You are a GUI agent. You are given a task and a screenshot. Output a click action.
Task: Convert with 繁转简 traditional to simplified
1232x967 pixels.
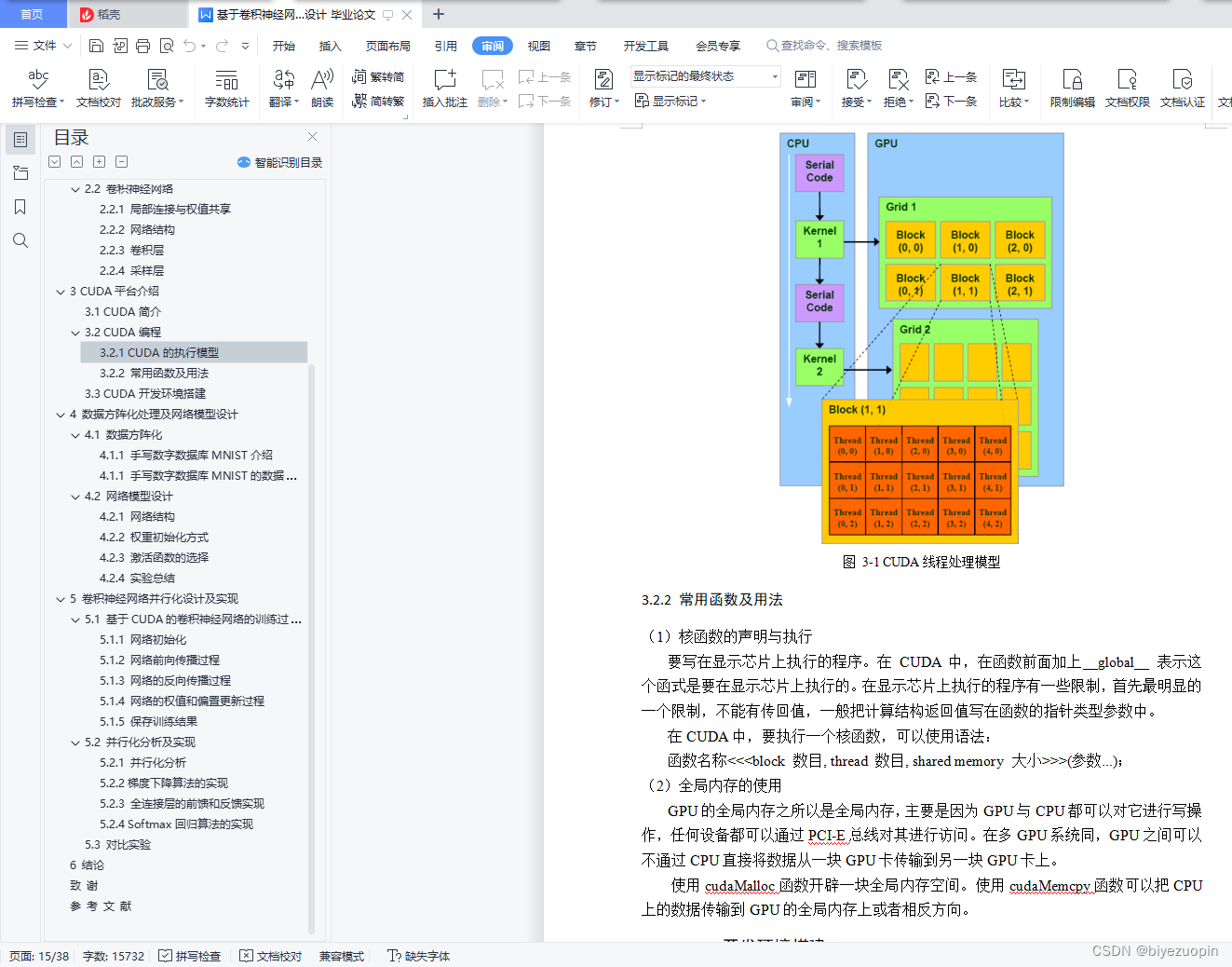tap(378, 76)
